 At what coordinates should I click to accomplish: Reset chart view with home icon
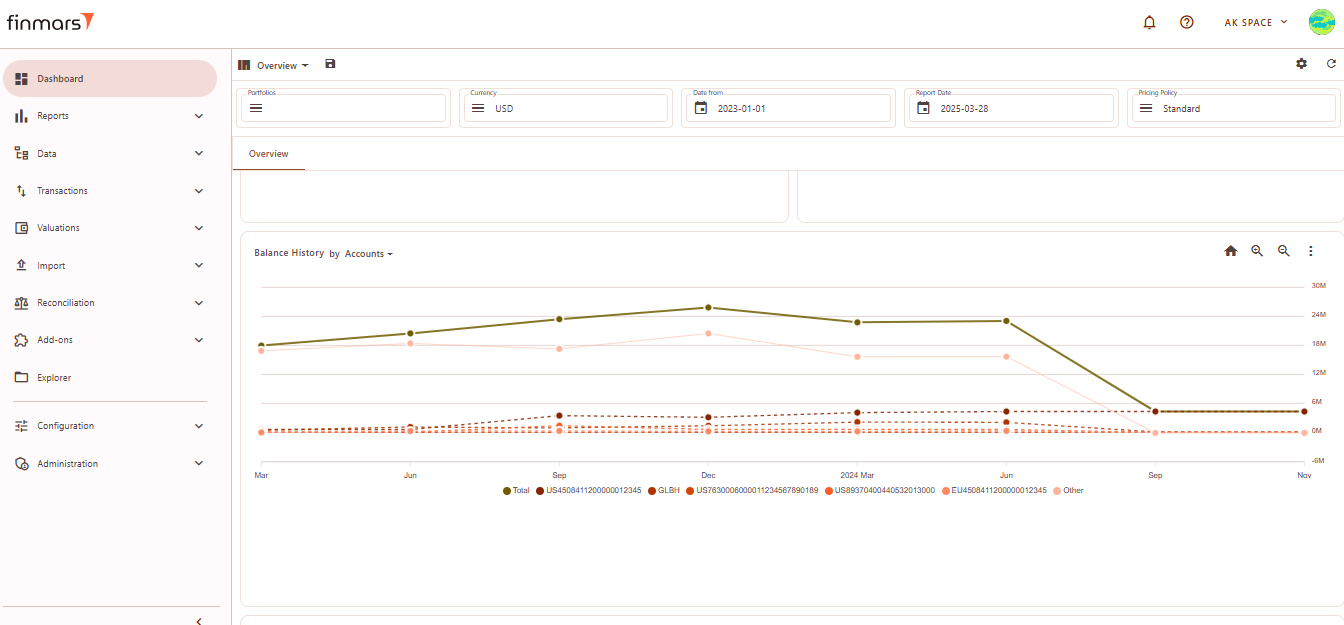(x=1231, y=251)
